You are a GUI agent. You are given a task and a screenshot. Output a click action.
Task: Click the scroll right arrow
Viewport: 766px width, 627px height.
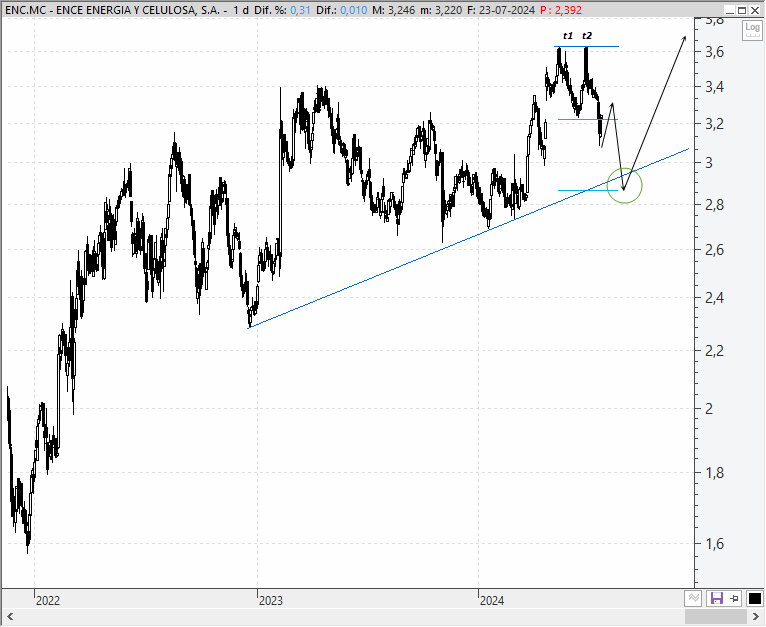point(756,616)
